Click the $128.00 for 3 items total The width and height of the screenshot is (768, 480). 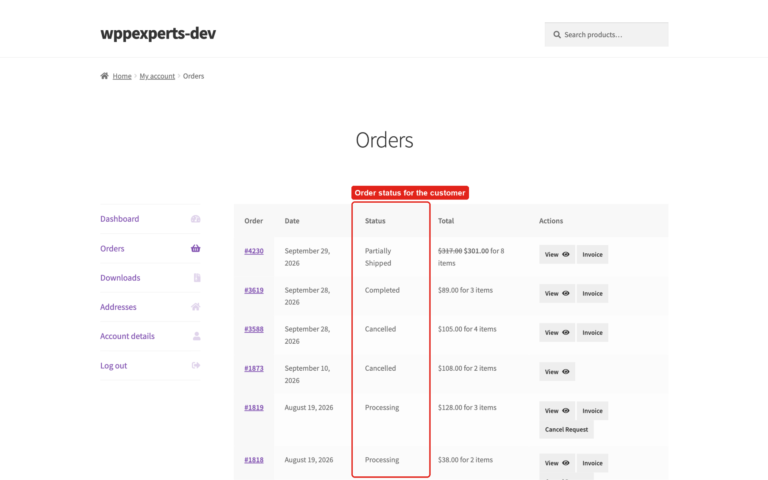[x=467, y=408]
